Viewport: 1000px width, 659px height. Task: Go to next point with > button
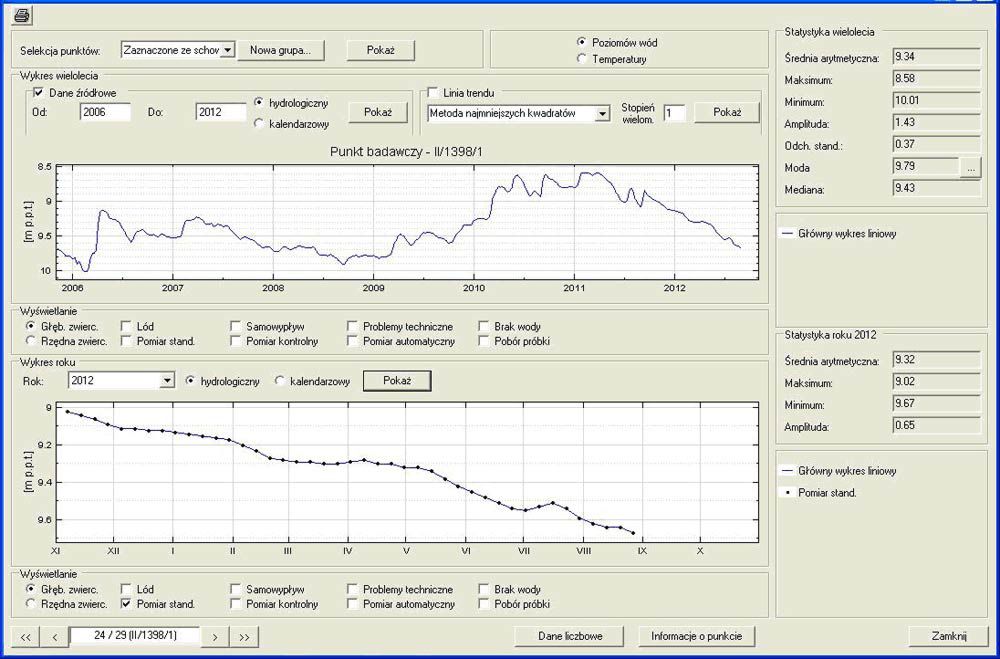click(214, 636)
